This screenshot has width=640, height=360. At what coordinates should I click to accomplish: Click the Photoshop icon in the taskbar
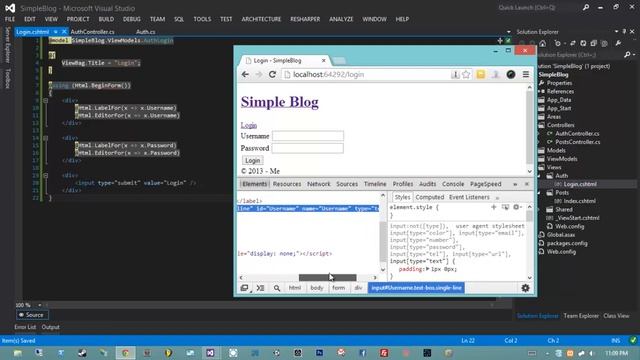[x=320, y=353]
